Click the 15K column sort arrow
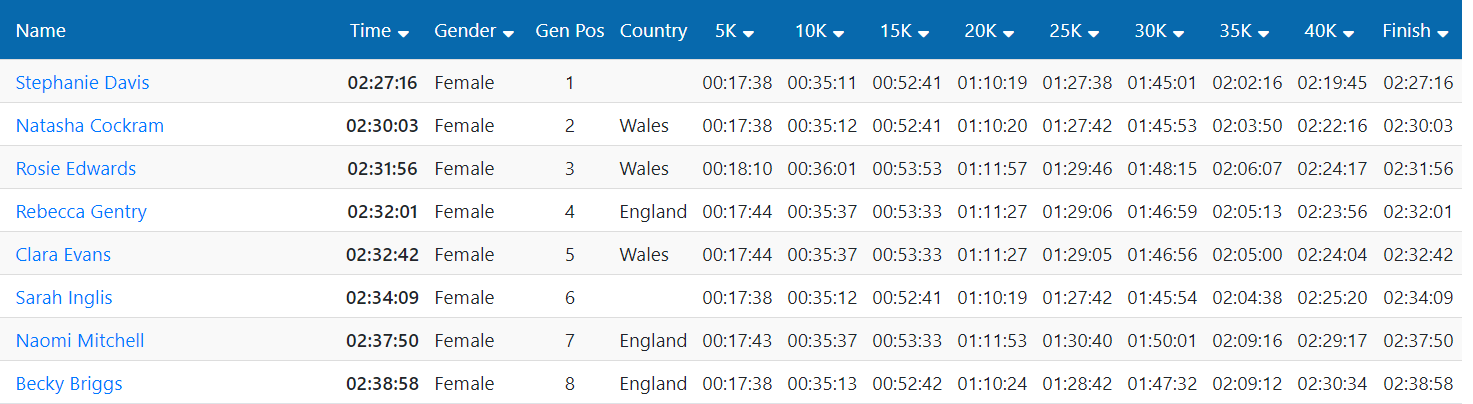This screenshot has width=1473, height=404. pyautogui.click(x=923, y=33)
